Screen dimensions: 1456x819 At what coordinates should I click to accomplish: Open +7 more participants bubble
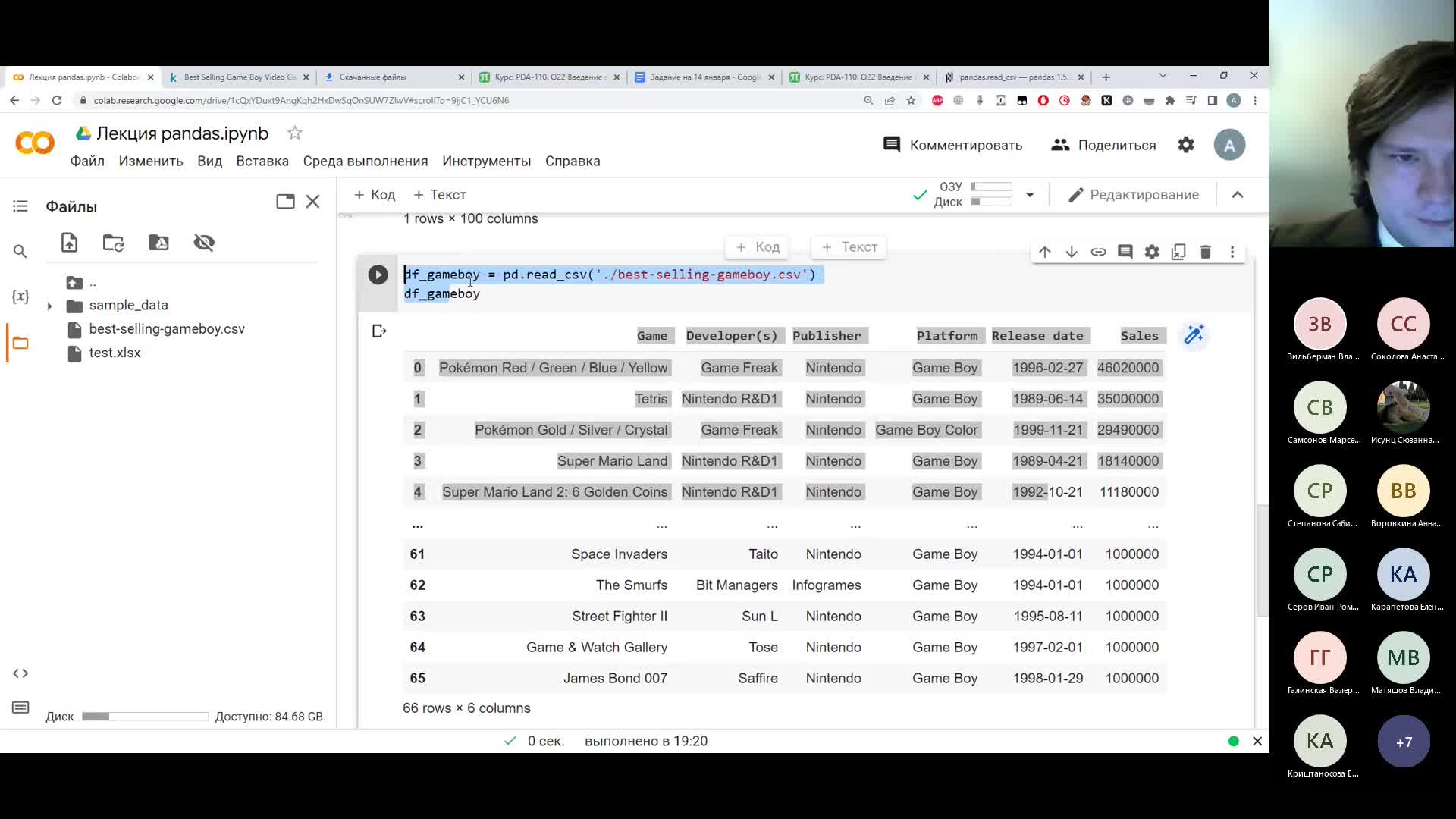point(1404,742)
